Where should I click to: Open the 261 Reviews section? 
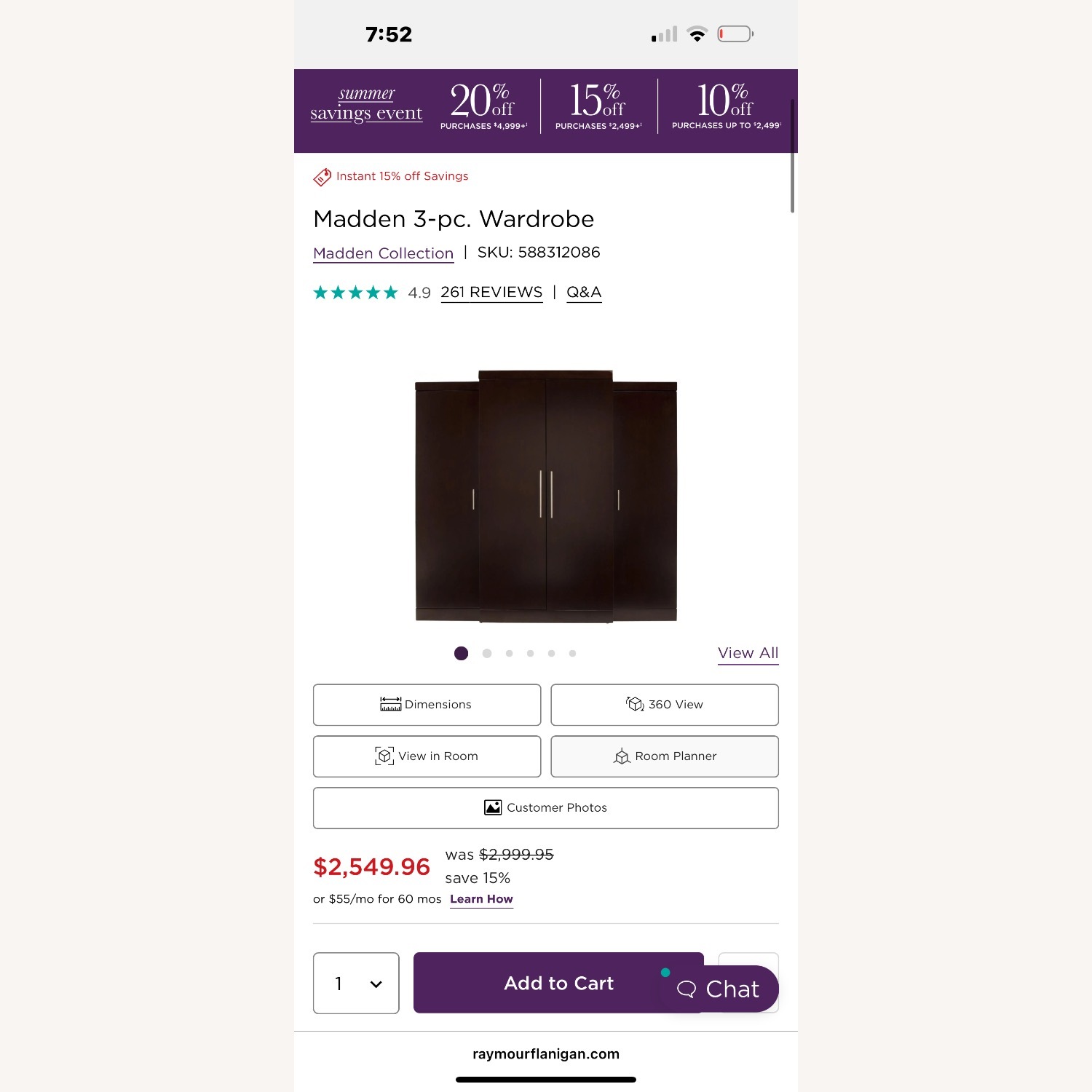(491, 292)
